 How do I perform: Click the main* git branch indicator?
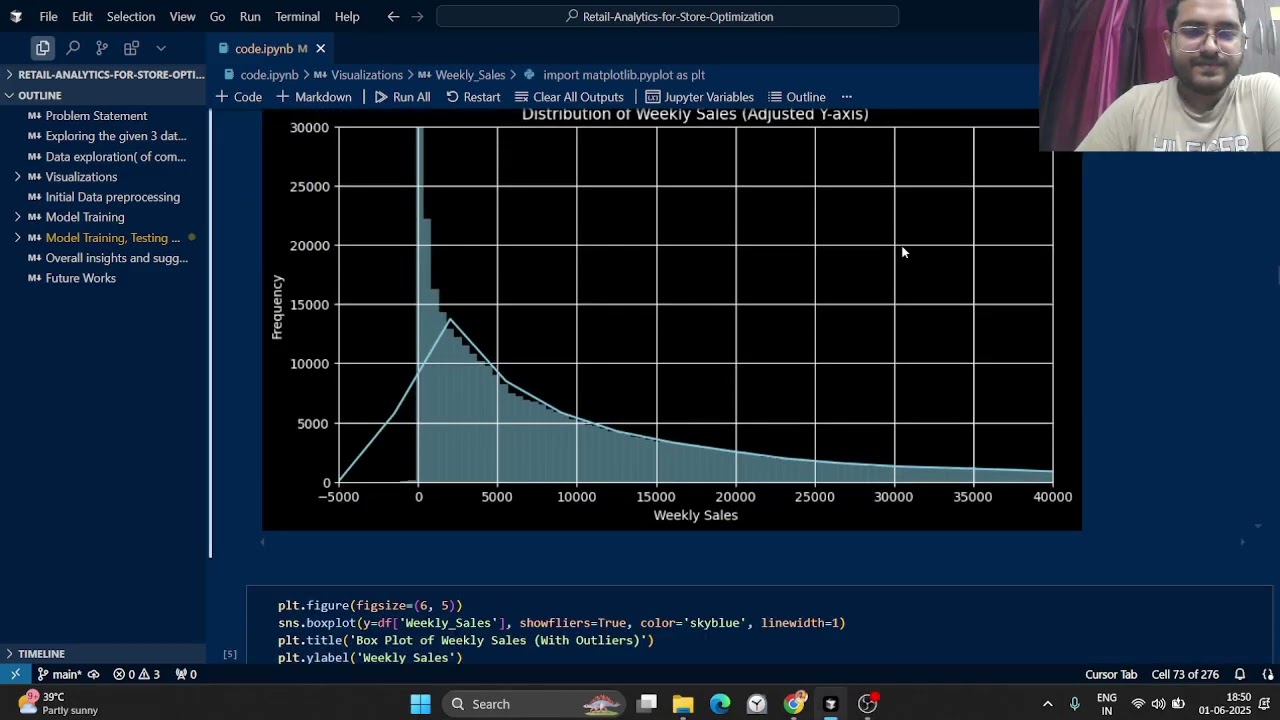coord(59,675)
